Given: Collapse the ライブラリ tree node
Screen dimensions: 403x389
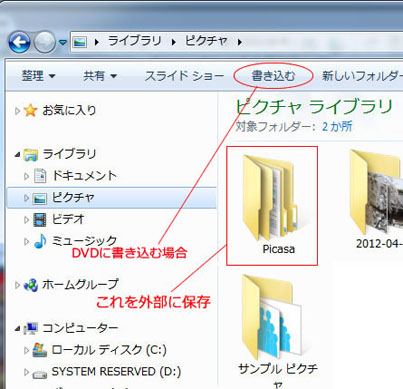Looking at the screenshot, I should pos(17,155).
